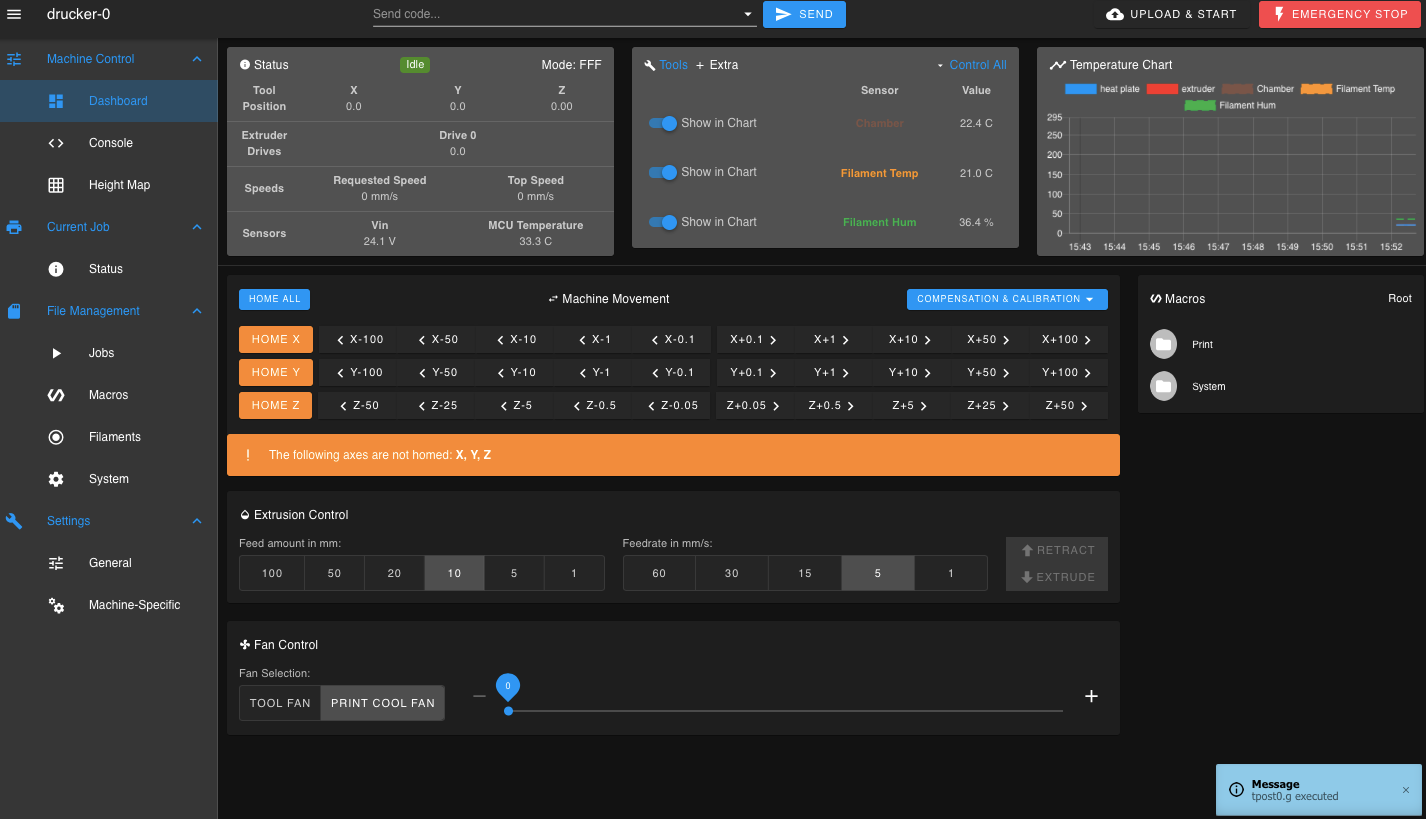Image resolution: width=1426 pixels, height=819 pixels.
Task: Toggle Show in Chart for Filament Hum
Action: click(x=663, y=222)
